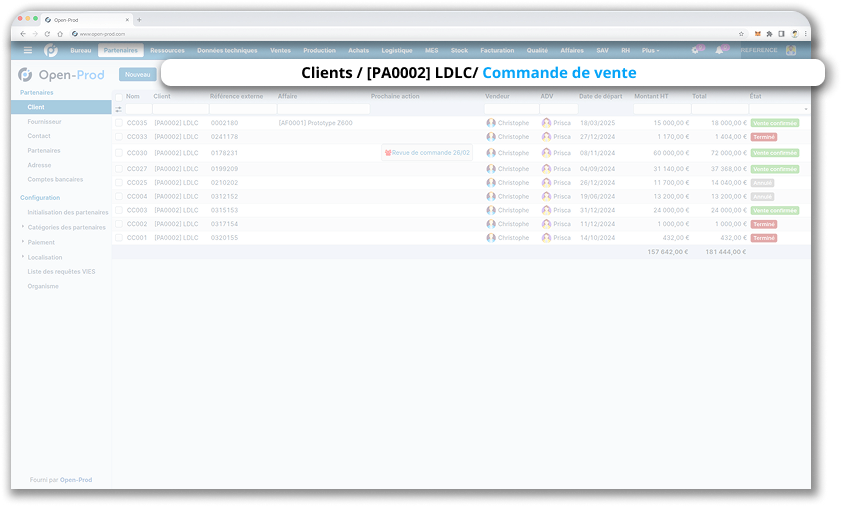Click Prisca's avatar in row CC004
842x506 pixels.
click(x=546, y=197)
